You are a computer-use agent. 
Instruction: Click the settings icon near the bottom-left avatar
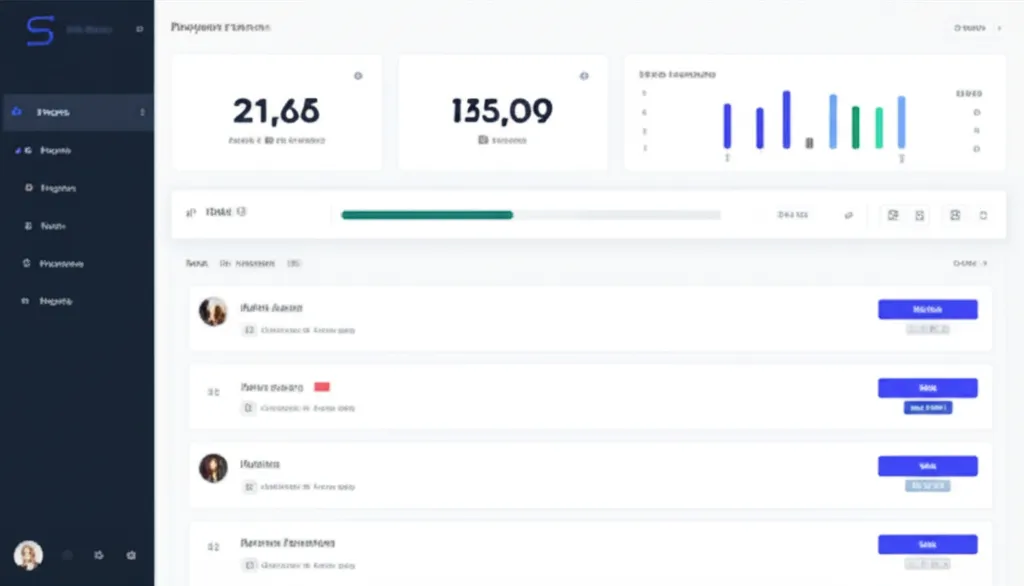pyautogui.click(x=130, y=555)
